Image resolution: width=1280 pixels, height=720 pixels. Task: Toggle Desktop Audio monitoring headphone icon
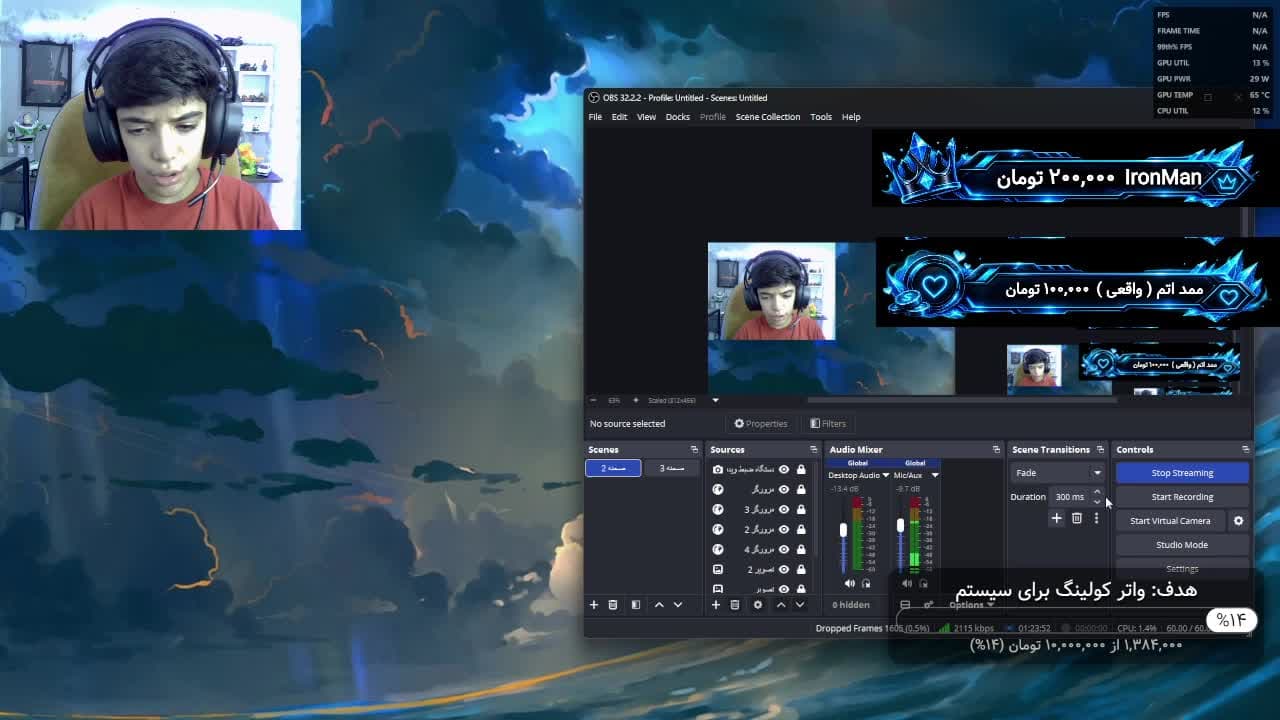tap(866, 583)
